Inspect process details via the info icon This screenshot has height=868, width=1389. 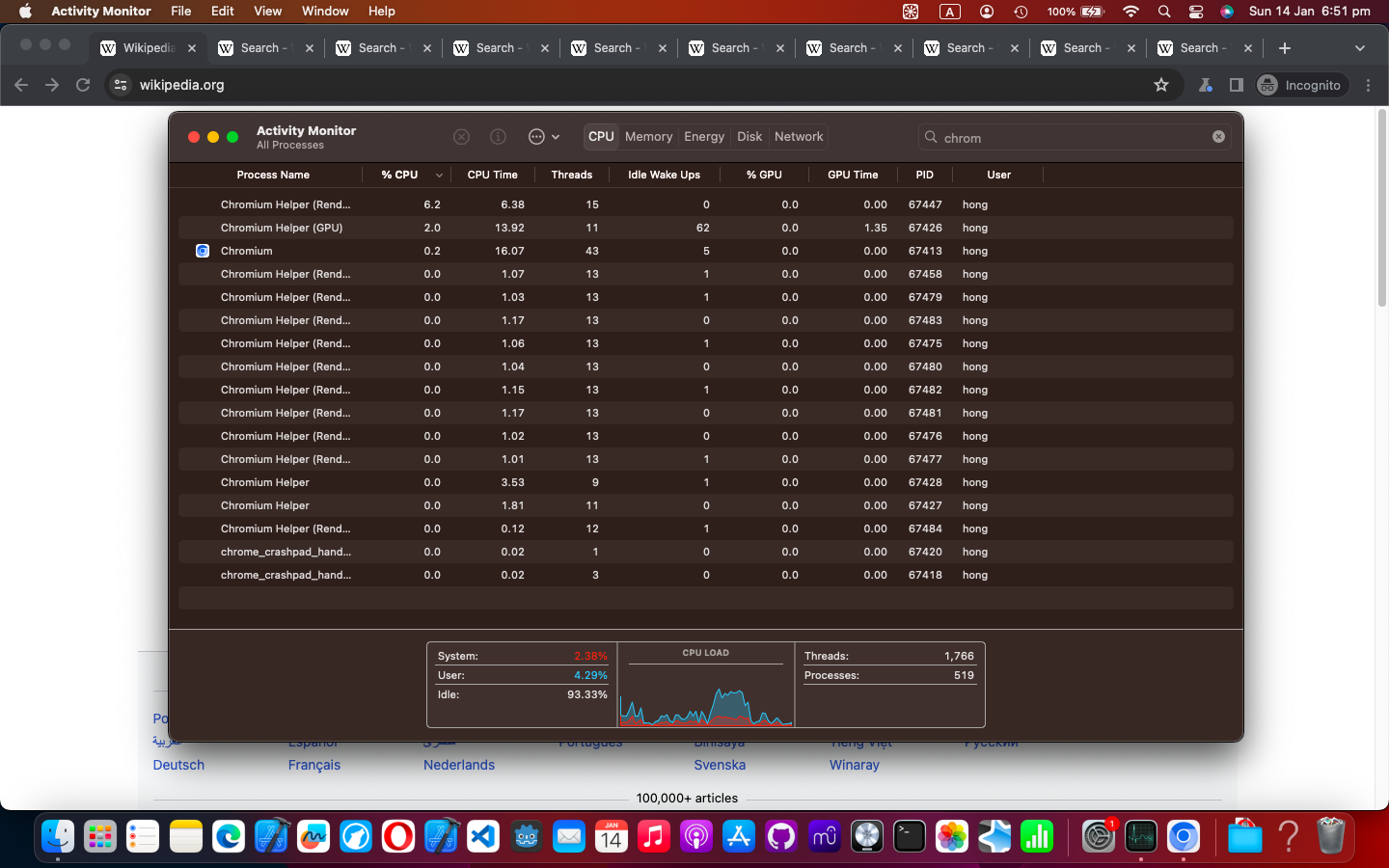[x=498, y=136]
